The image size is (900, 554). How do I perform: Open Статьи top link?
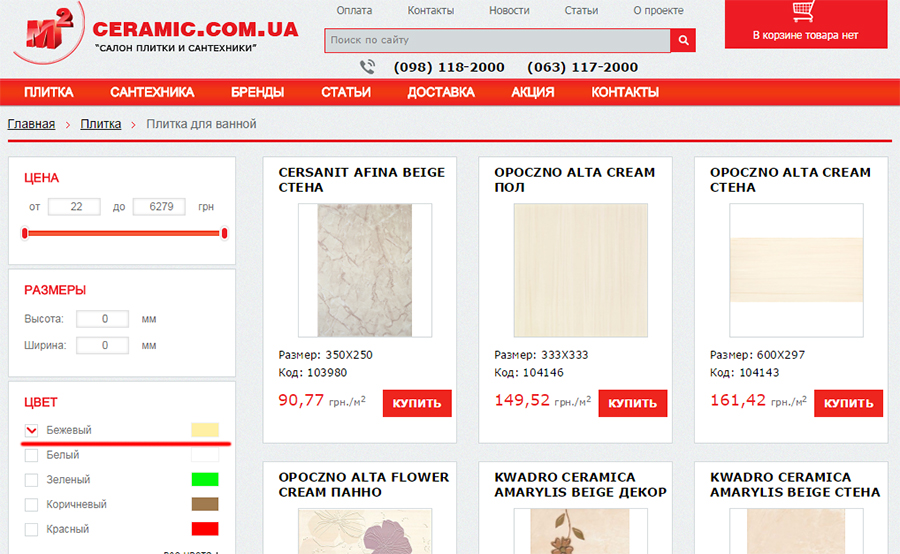(581, 10)
